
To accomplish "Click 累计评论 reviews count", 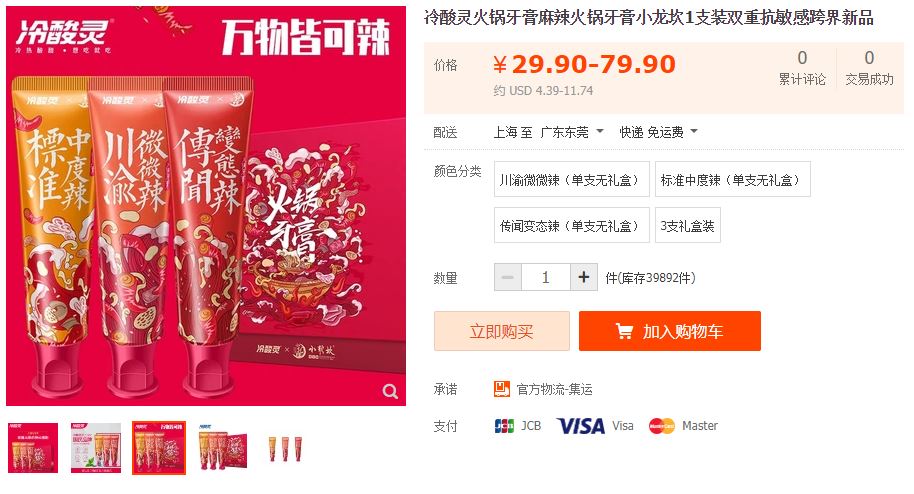I will [x=802, y=68].
